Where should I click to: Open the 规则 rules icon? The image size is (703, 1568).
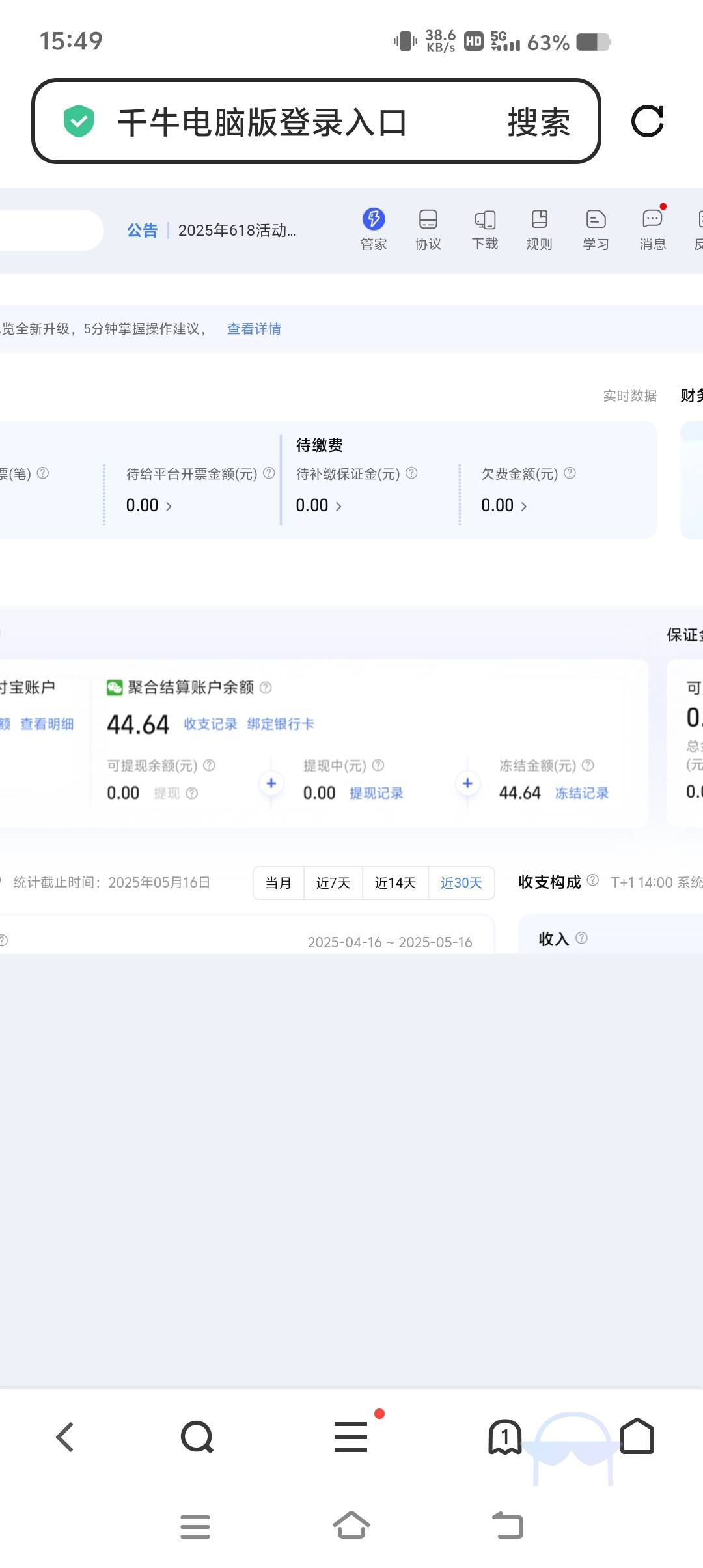pyautogui.click(x=539, y=229)
